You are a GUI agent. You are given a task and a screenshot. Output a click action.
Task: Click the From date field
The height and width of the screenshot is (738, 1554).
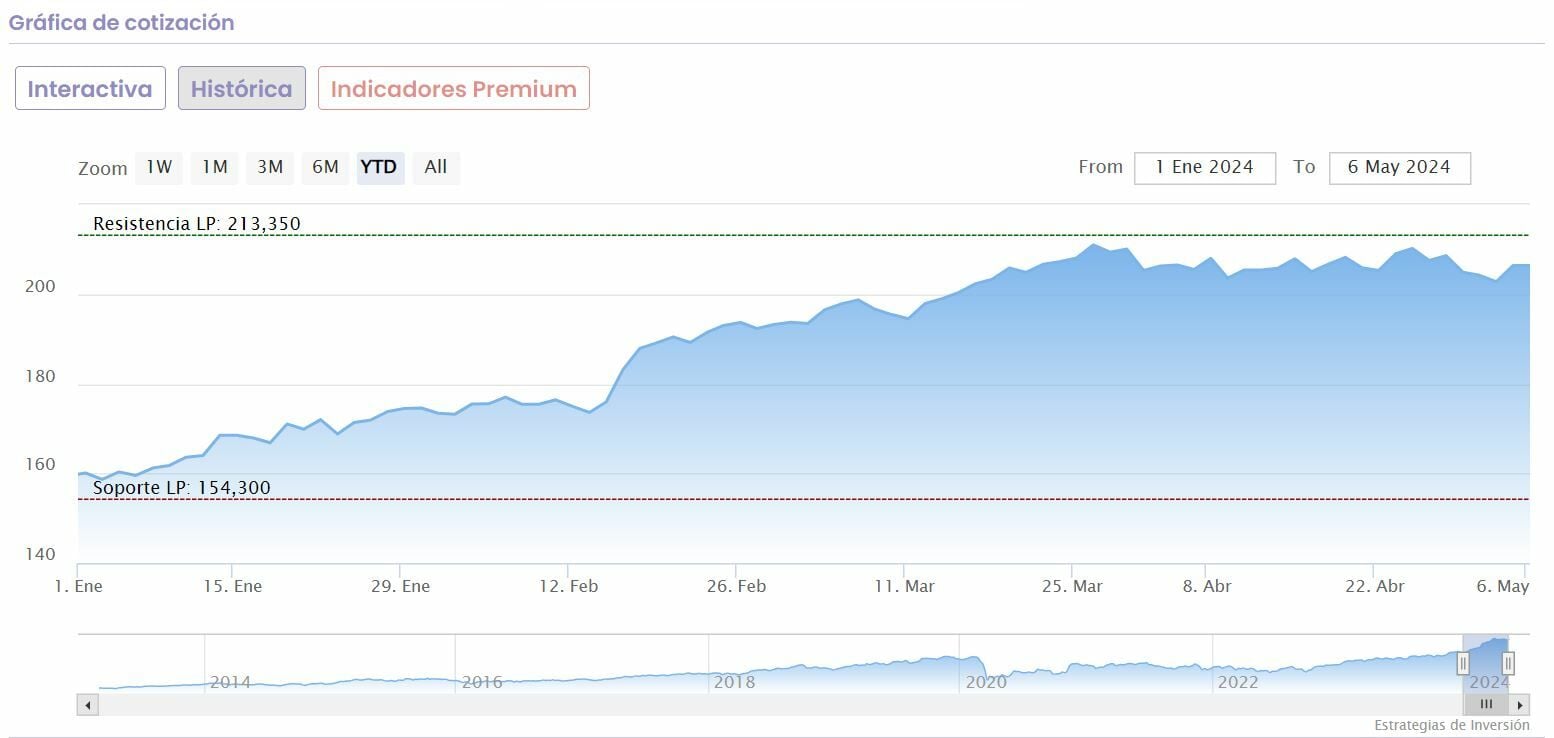click(1204, 168)
